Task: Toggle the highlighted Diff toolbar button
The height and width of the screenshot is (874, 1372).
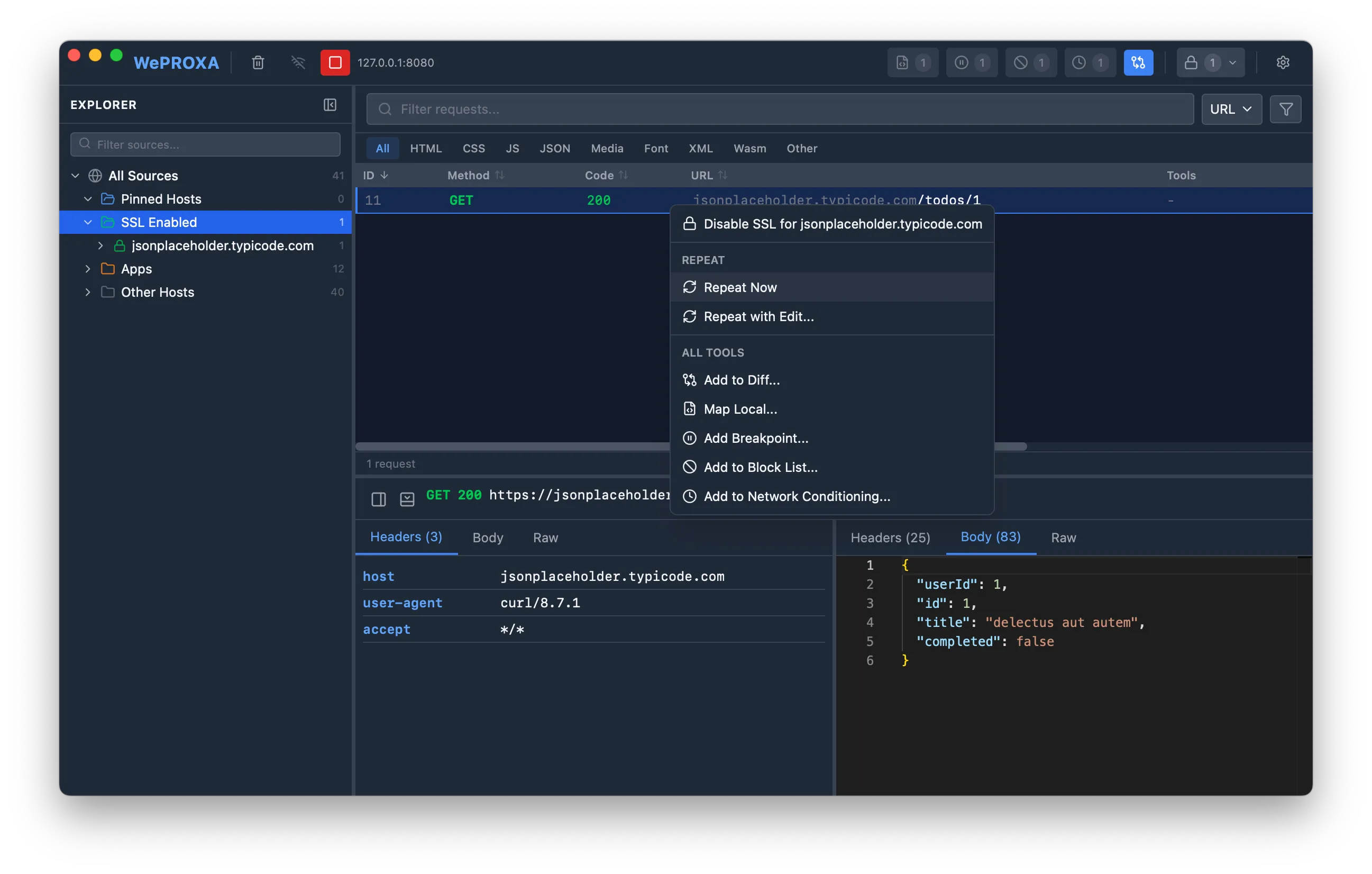Action: tap(1138, 62)
